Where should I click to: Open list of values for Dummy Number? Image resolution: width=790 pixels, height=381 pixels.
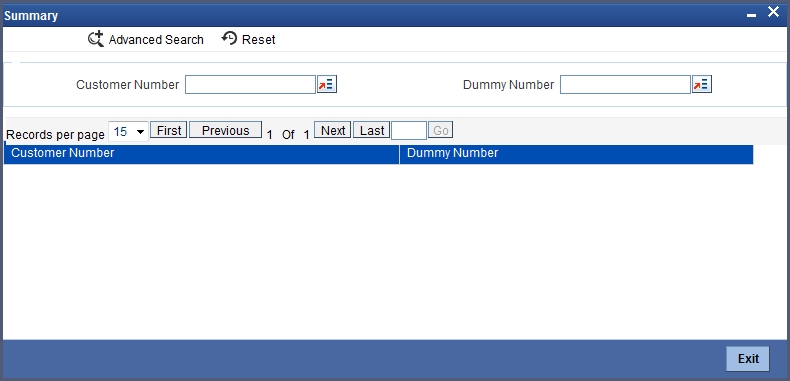point(701,85)
